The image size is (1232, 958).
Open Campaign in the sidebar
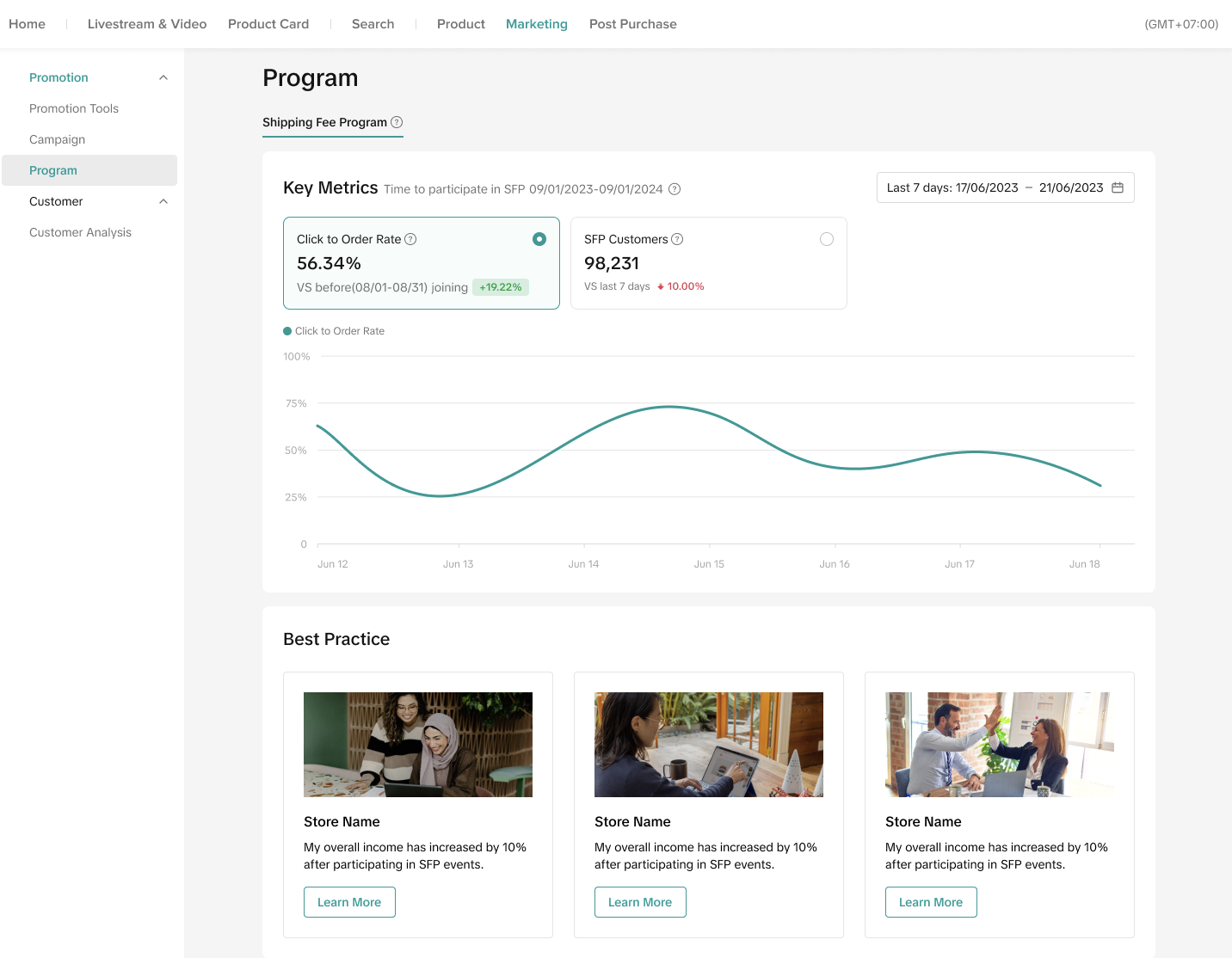pos(57,139)
